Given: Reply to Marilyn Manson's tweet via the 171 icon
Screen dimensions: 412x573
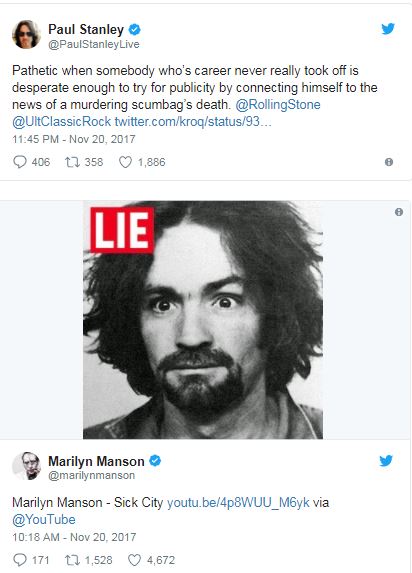Looking at the screenshot, I should point(20,560).
